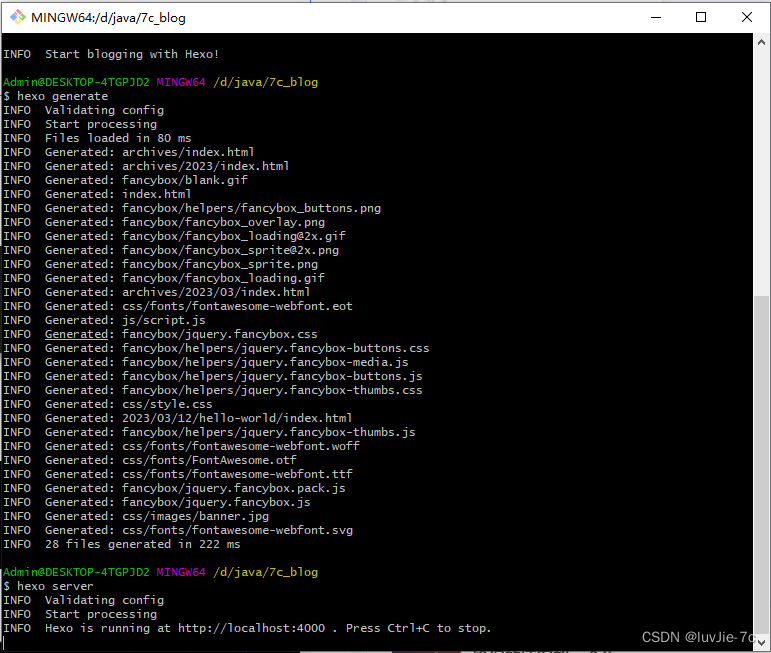Click the scrollbar up arrow

[x=762, y=42]
